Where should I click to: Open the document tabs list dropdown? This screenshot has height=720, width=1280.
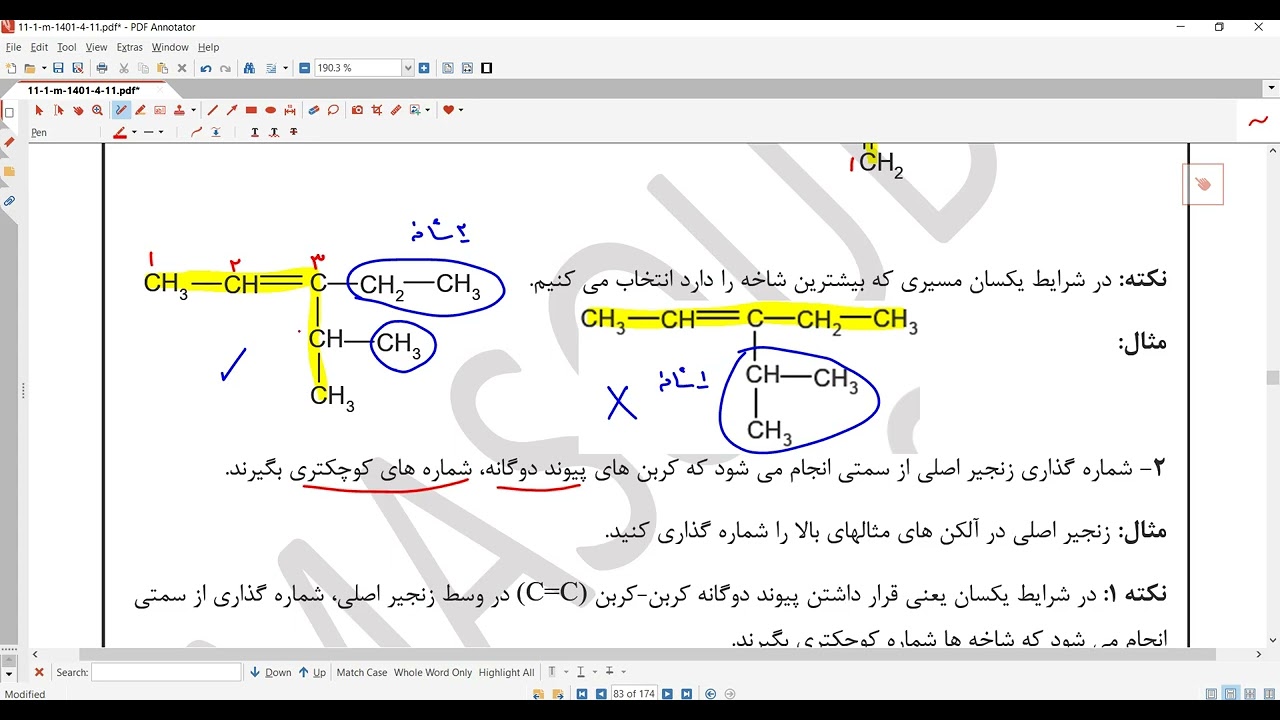tap(1269, 90)
